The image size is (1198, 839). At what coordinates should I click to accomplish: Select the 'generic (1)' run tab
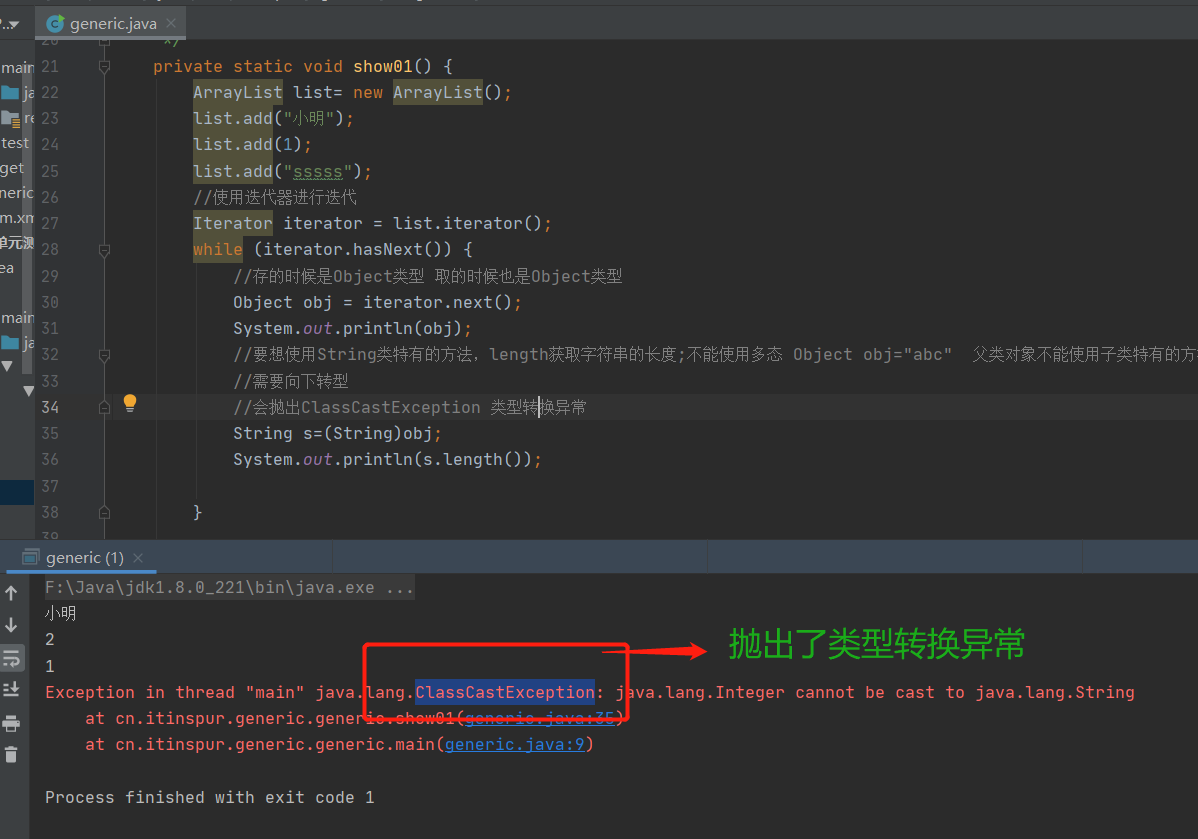[84, 558]
